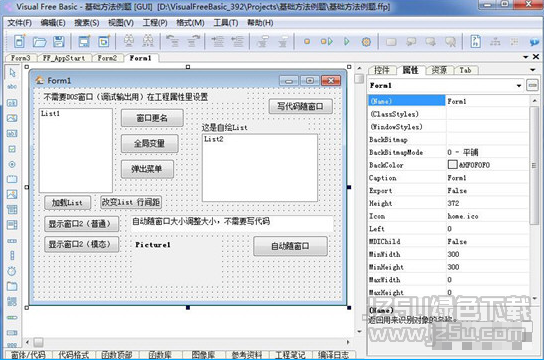Image resolution: width=544 pixels, height=360 pixels.
Task: Select the timer clock control tool
Action: pyautogui.click(x=12, y=271)
